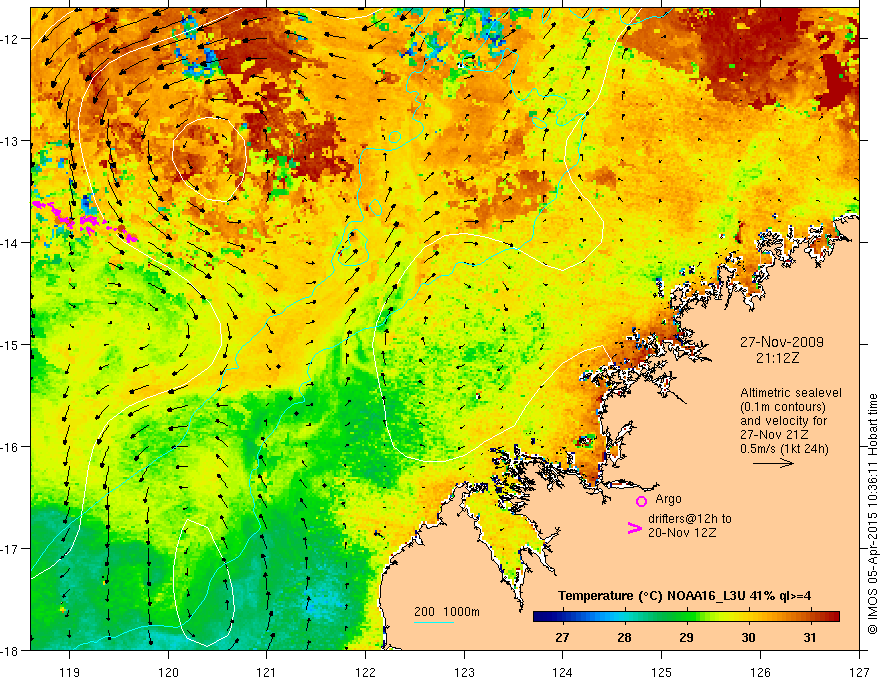Click colorbar tick label 27
This screenshot has width=880, height=680.
pos(562,637)
